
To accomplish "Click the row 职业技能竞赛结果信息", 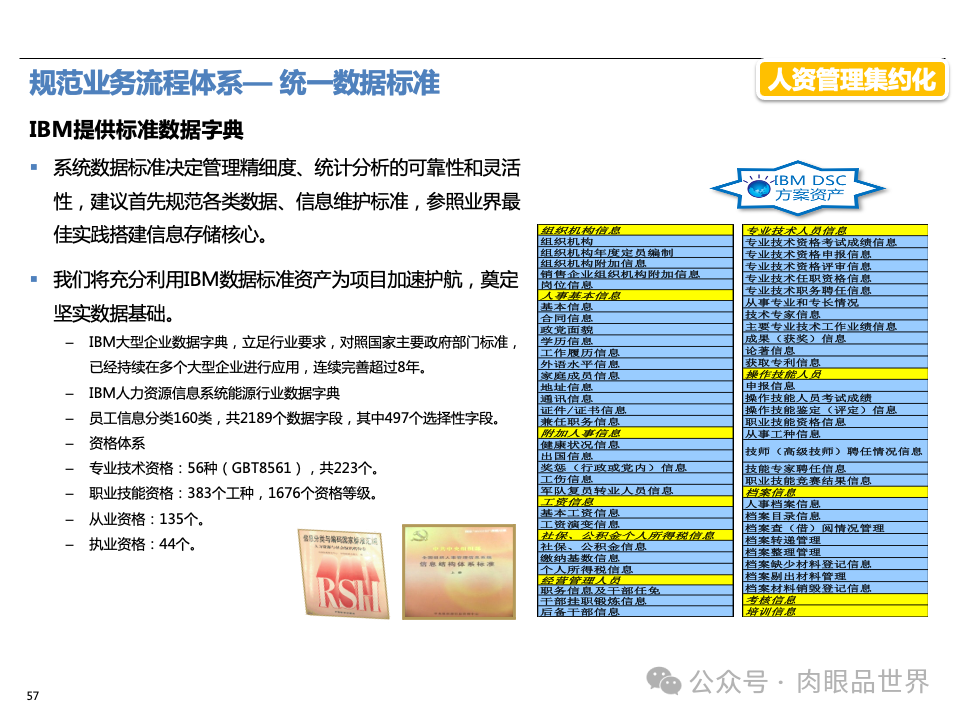I will point(835,481).
